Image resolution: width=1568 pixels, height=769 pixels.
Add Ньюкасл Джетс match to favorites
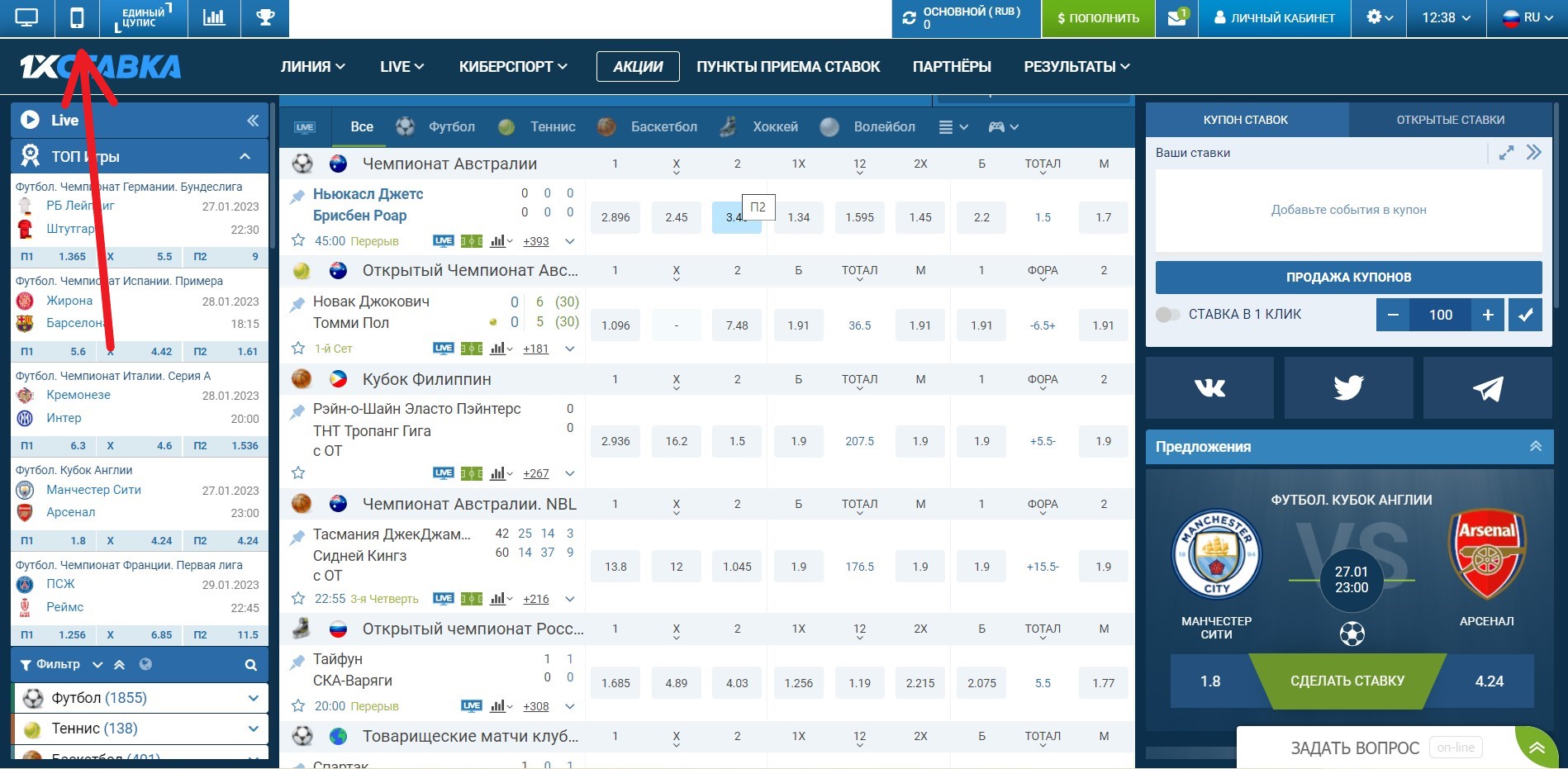click(x=298, y=241)
